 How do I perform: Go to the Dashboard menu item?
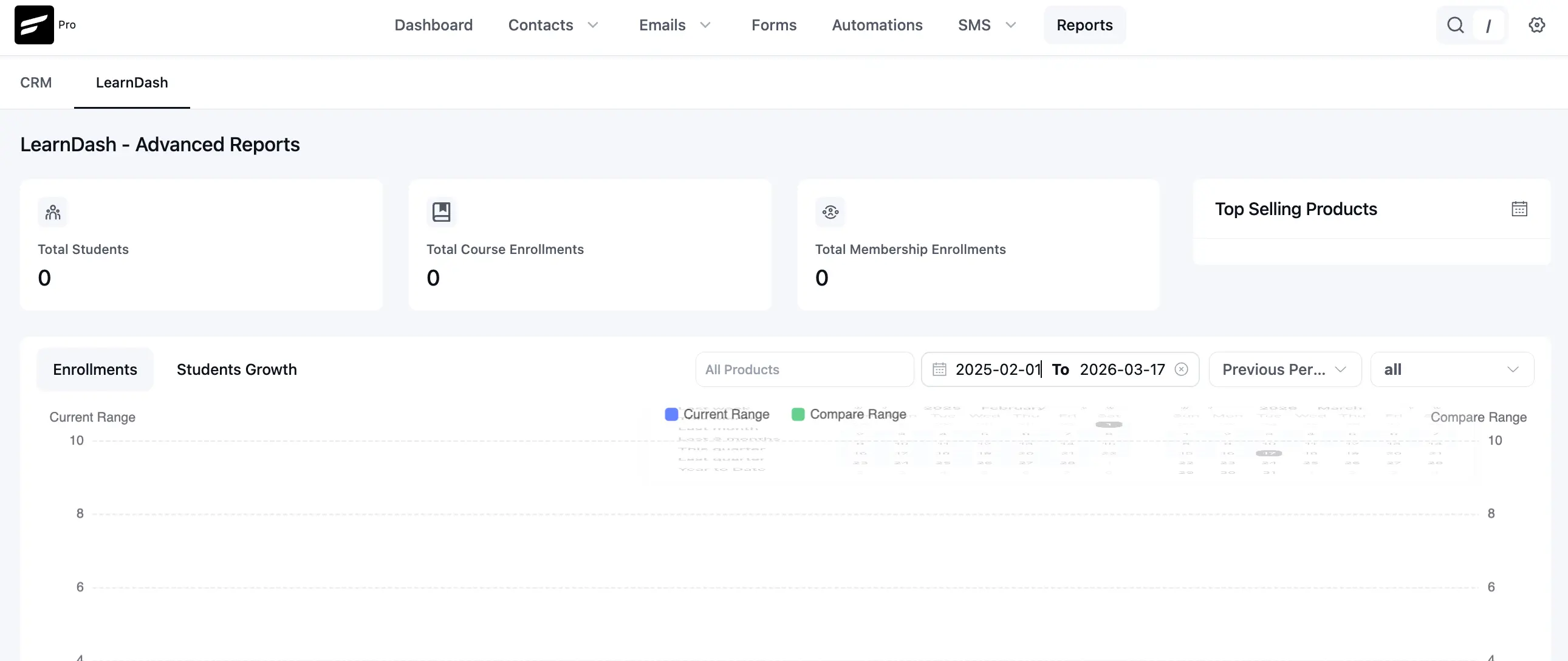[x=433, y=25]
